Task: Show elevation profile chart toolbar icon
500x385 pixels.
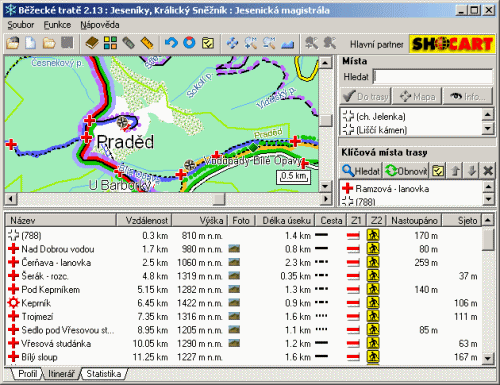Action: point(288,43)
